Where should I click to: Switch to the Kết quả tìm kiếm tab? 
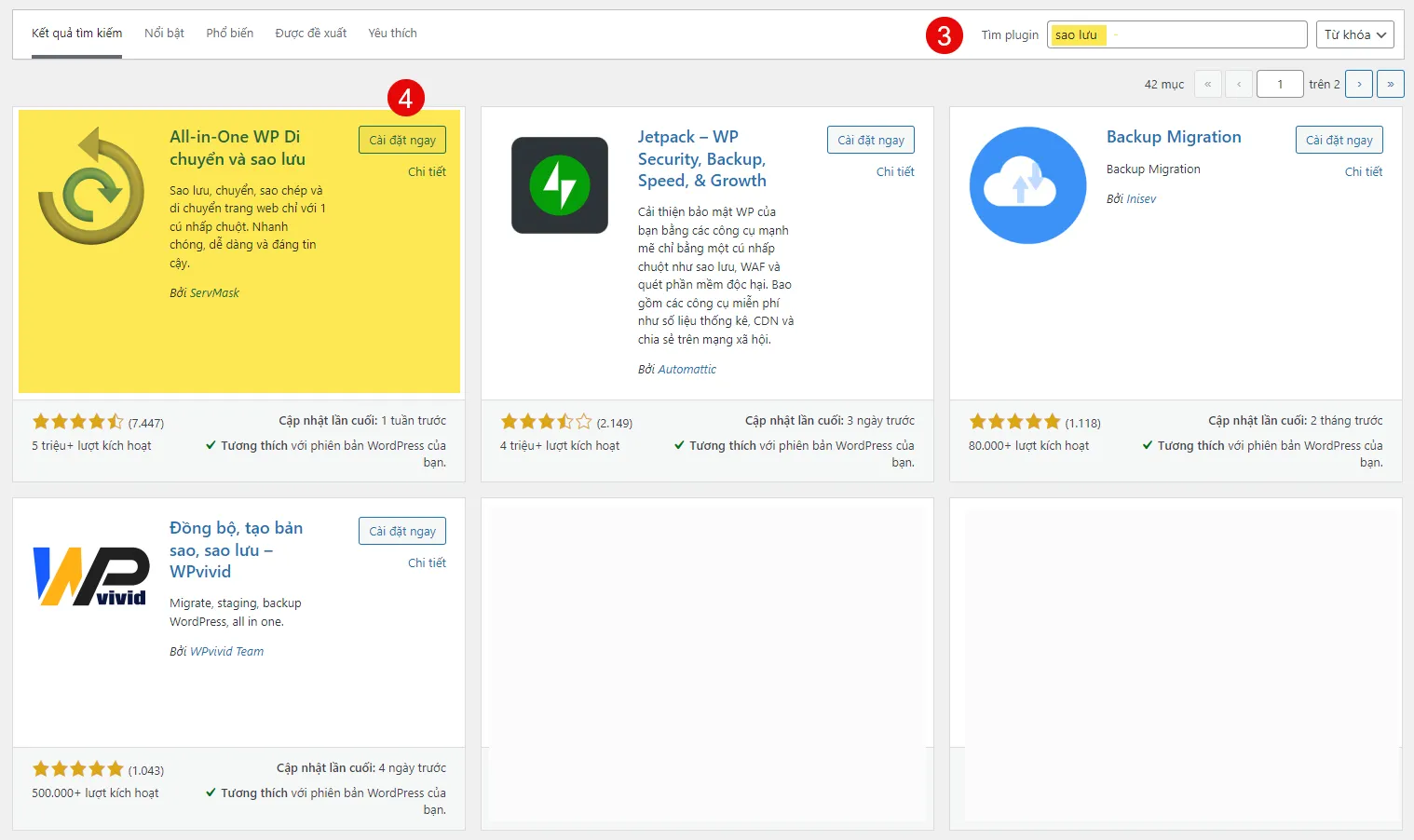(x=76, y=34)
